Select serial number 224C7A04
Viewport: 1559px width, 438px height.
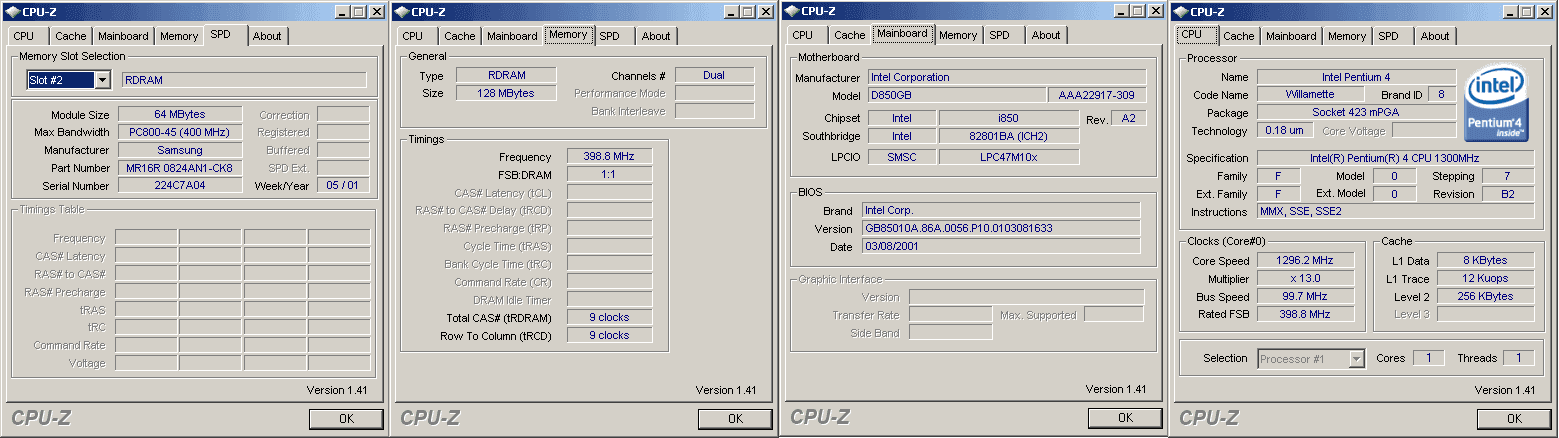tap(180, 186)
